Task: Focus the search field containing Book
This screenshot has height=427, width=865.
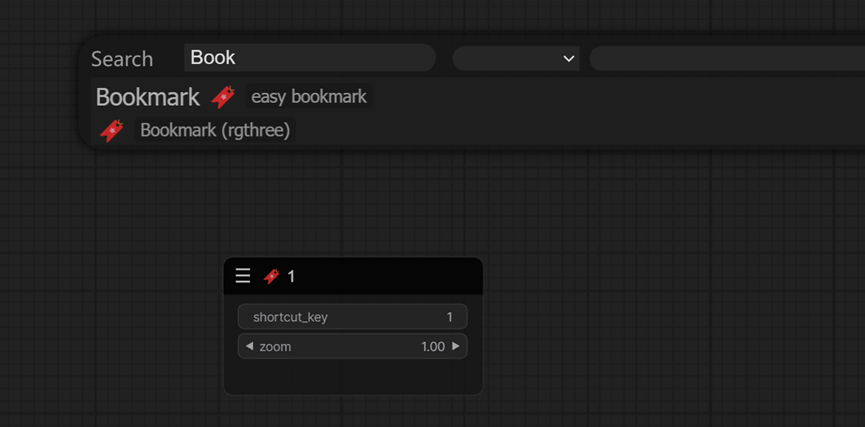Action: tap(309, 58)
